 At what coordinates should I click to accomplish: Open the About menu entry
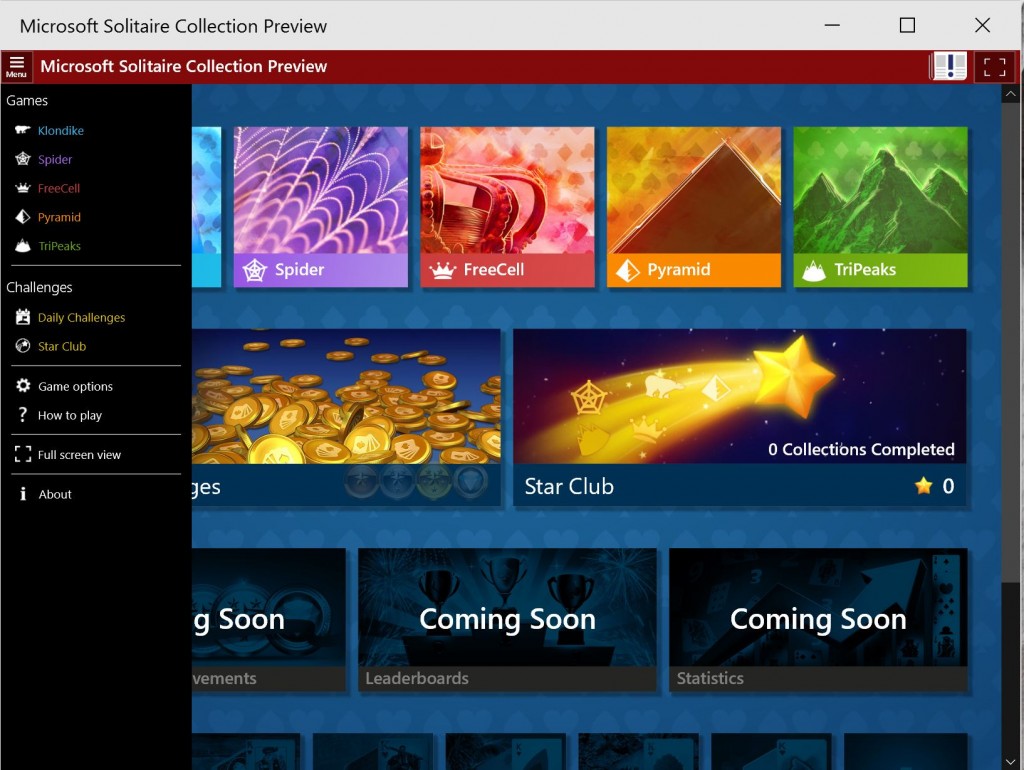55,494
